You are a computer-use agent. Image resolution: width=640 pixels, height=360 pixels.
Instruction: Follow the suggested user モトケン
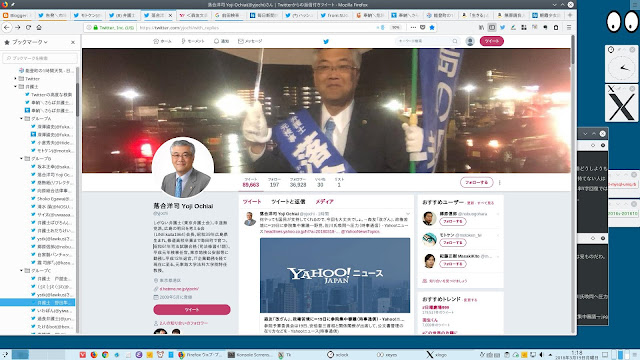pyautogui.click(x=453, y=242)
